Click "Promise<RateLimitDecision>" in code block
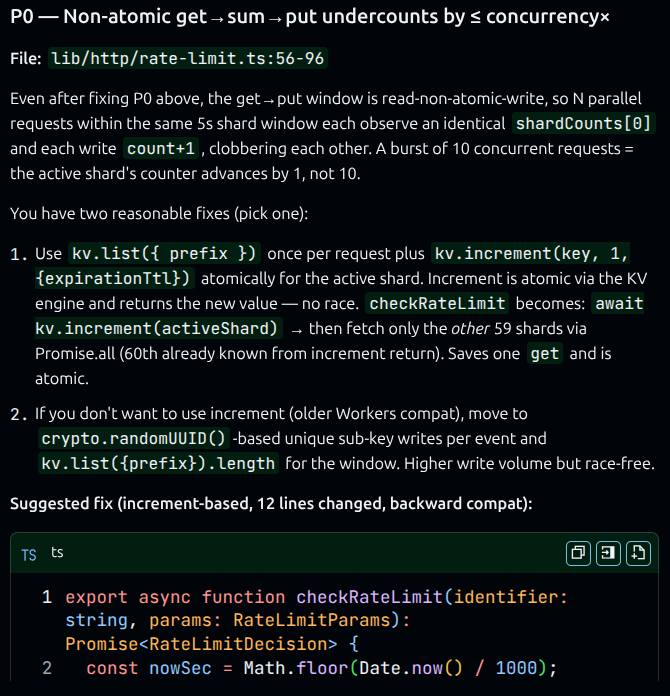670x696 pixels. [x=201, y=644]
